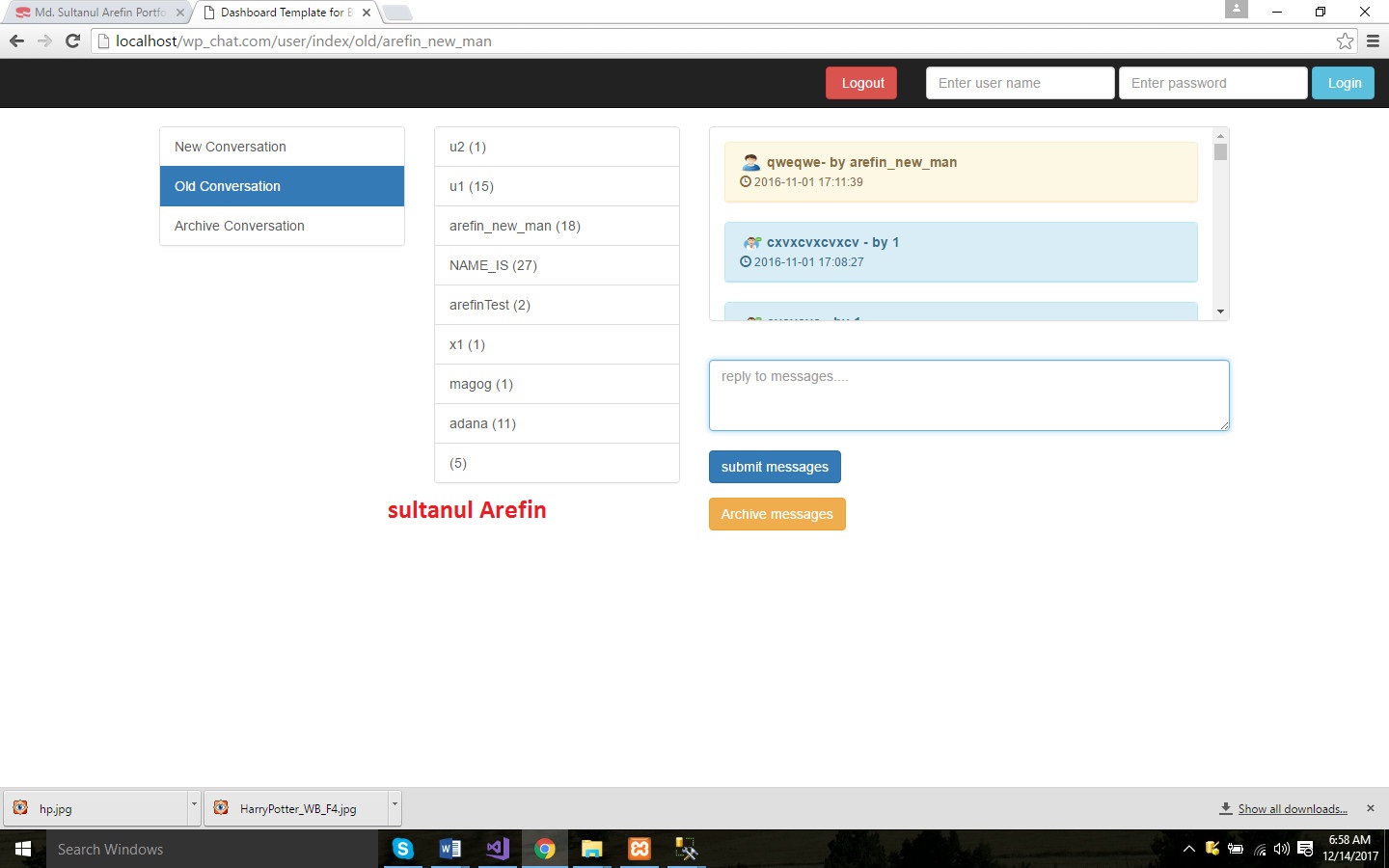The height and width of the screenshot is (868, 1389).
Task: Bookmark this page with the star icon
Action: pyautogui.click(x=1345, y=41)
